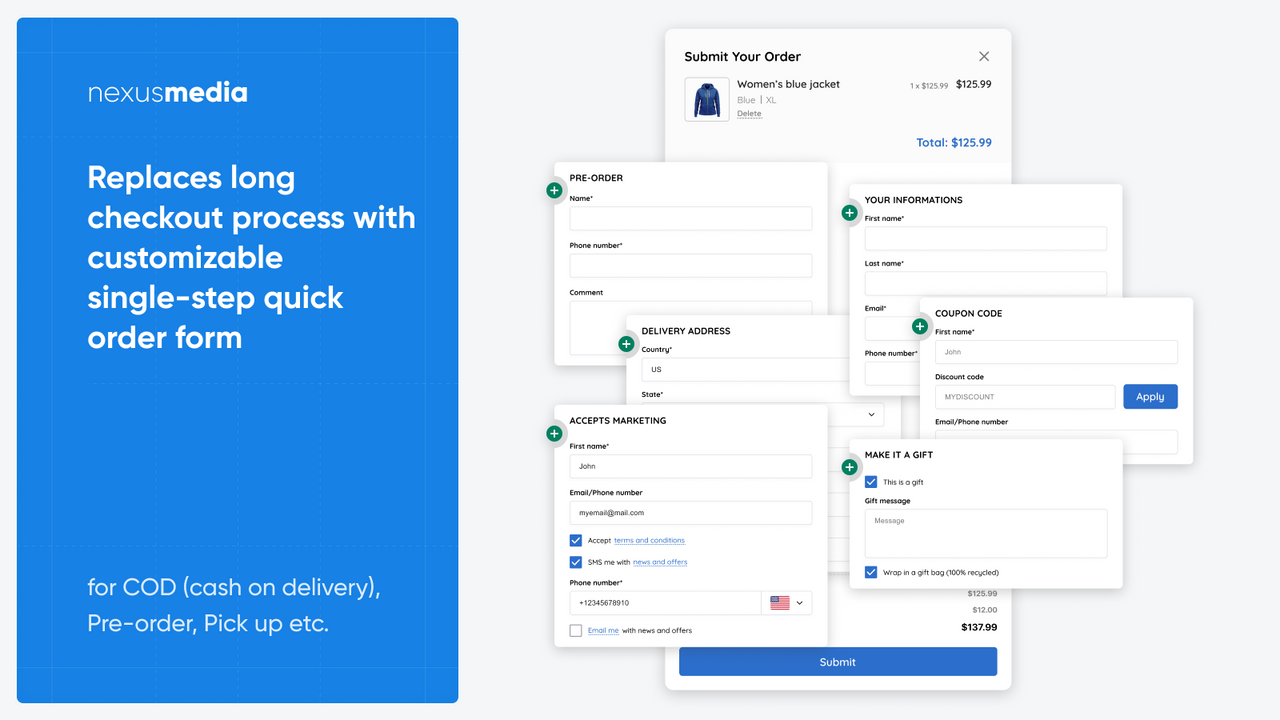Click the green plus icon beside DELIVERY ADDRESS
The height and width of the screenshot is (720, 1280).
pyautogui.click(x=626, y=343)
